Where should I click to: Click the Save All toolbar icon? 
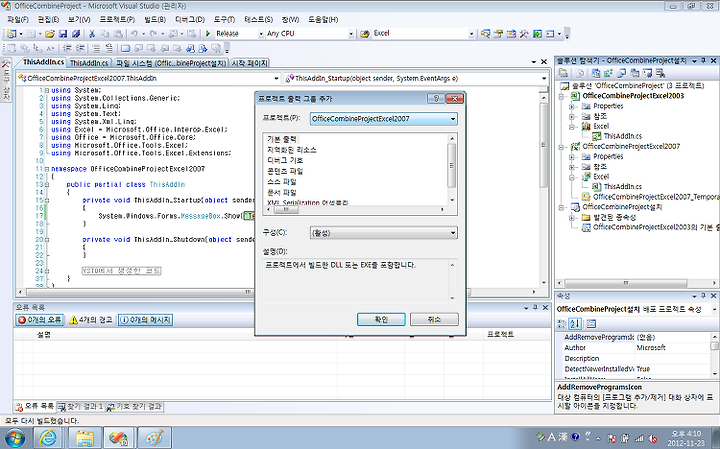76,34
